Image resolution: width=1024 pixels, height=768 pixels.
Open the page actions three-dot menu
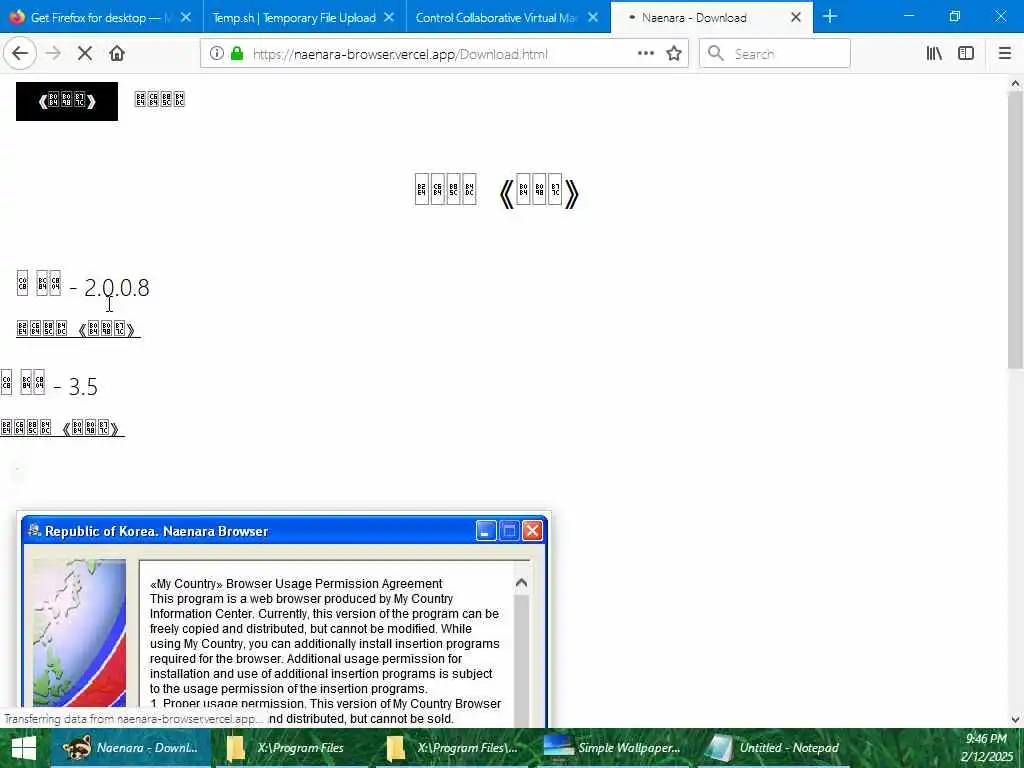(x=646, y=54)
